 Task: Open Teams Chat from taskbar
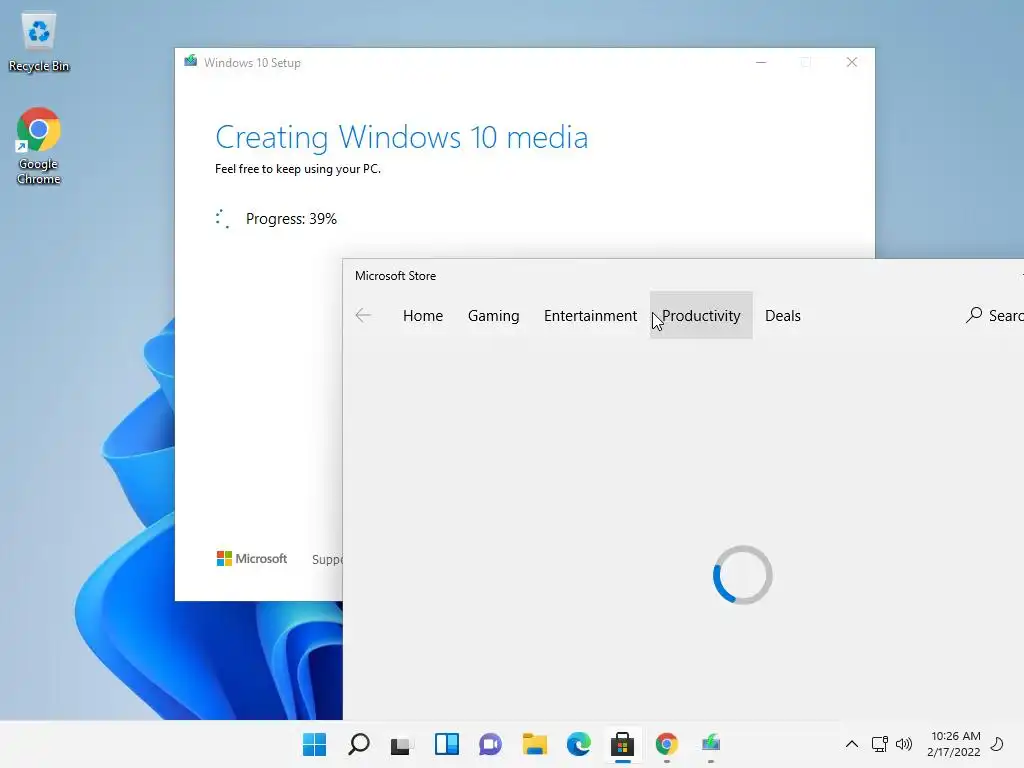[490, 744]
